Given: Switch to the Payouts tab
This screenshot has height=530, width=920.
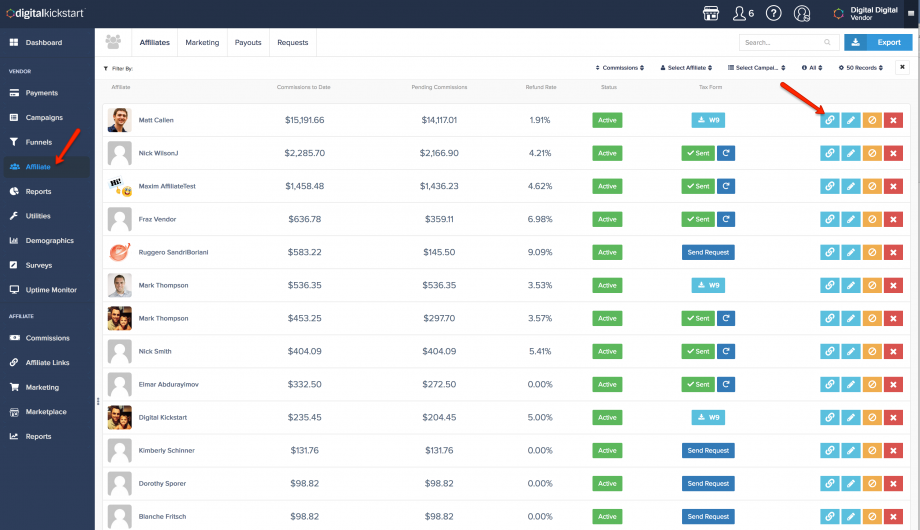Looking at the screenshot, I should point(248,43).
